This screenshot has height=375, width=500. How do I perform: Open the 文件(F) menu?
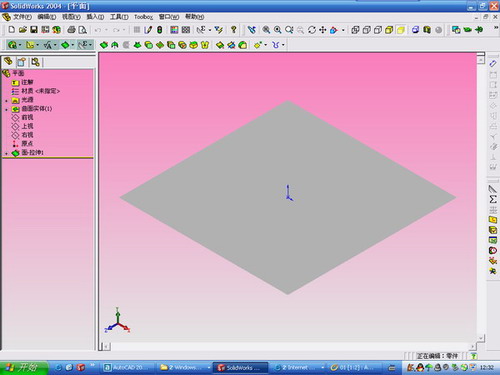[22, 17]
